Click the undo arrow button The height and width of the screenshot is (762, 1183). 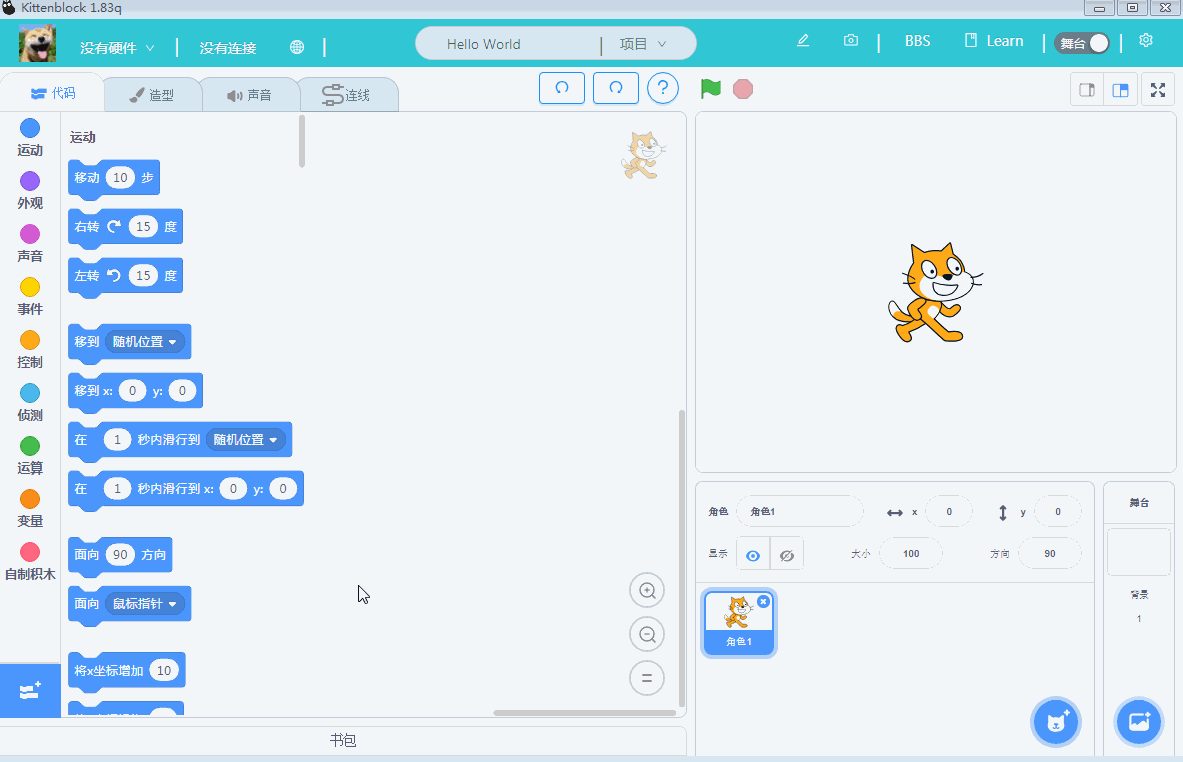click(x=562, y=88)
